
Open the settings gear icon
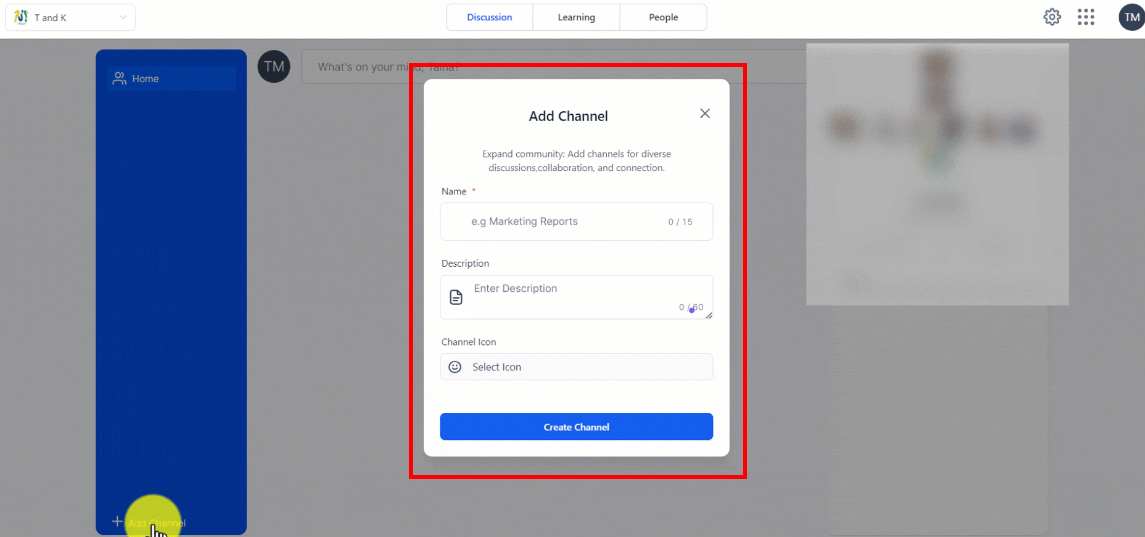coord(1052,17)
